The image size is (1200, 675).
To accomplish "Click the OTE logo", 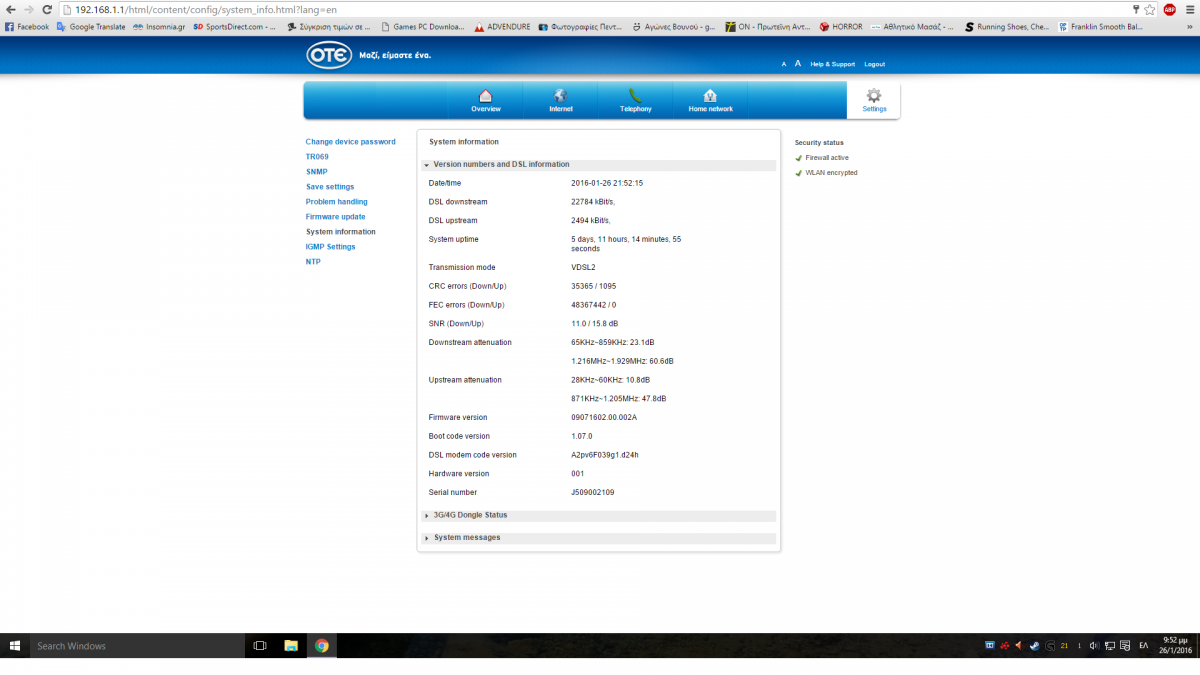I will coord(329,55).
